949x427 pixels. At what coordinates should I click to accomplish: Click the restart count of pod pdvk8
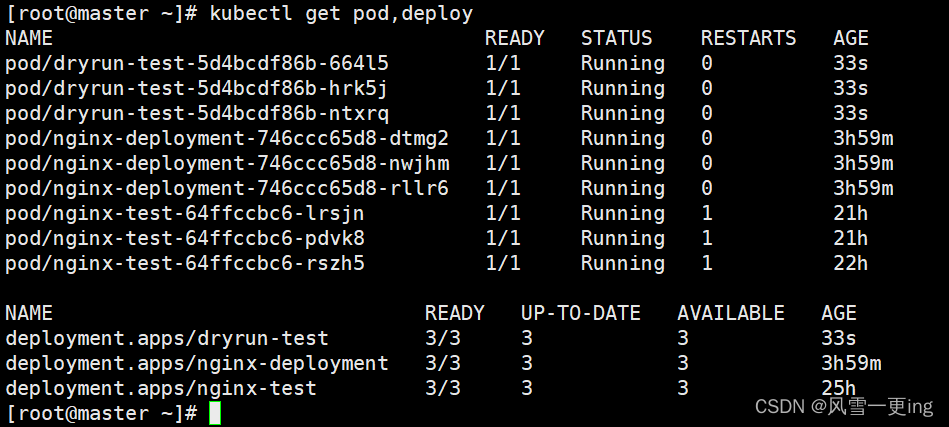pyautogui.click(x=707, y=238)
